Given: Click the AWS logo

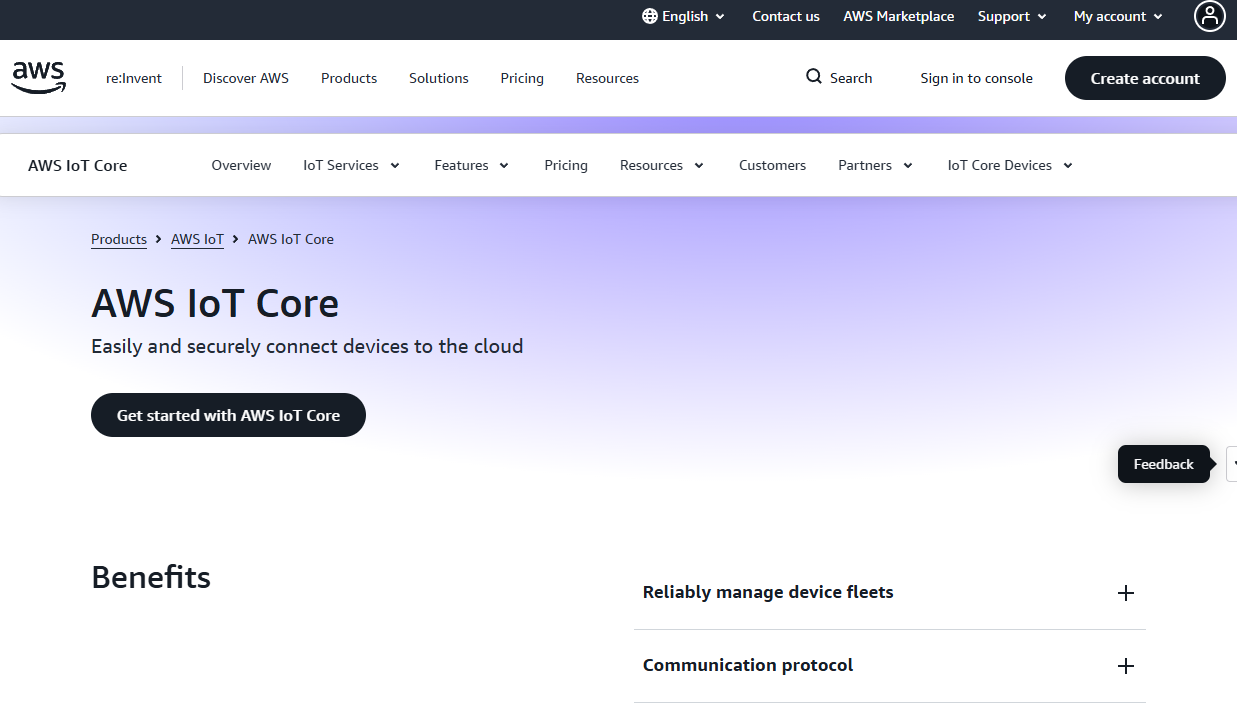Looking at the screenshot, I should pyautogui.click(x=39, y=77).
